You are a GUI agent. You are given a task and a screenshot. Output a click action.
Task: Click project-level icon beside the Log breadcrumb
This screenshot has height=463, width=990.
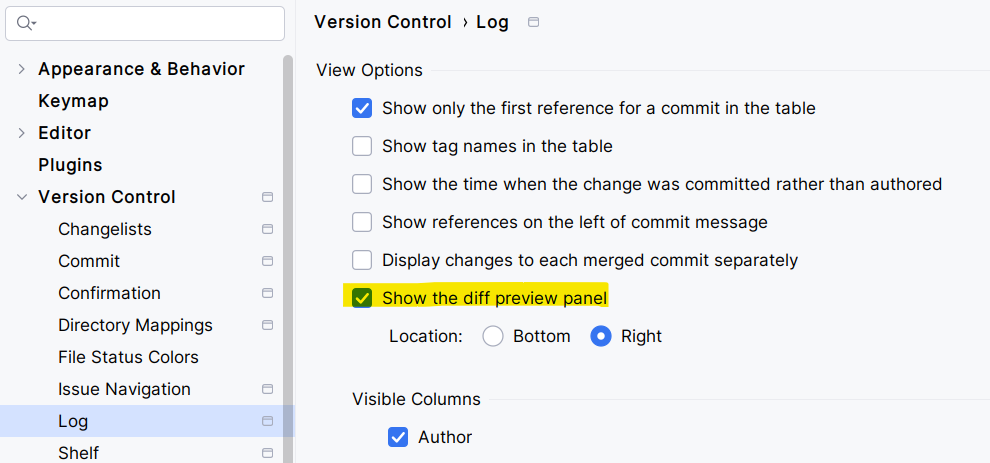(533, 22)
